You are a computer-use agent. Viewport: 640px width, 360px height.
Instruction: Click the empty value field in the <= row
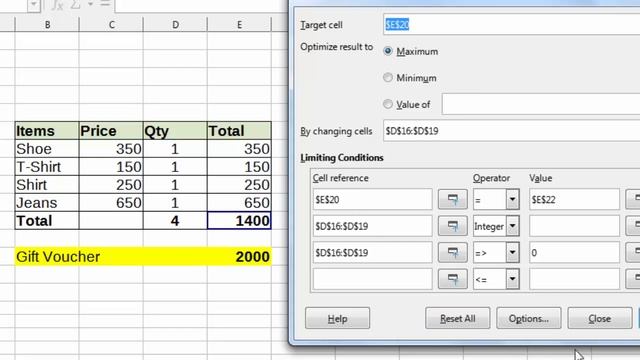point(574,279)
